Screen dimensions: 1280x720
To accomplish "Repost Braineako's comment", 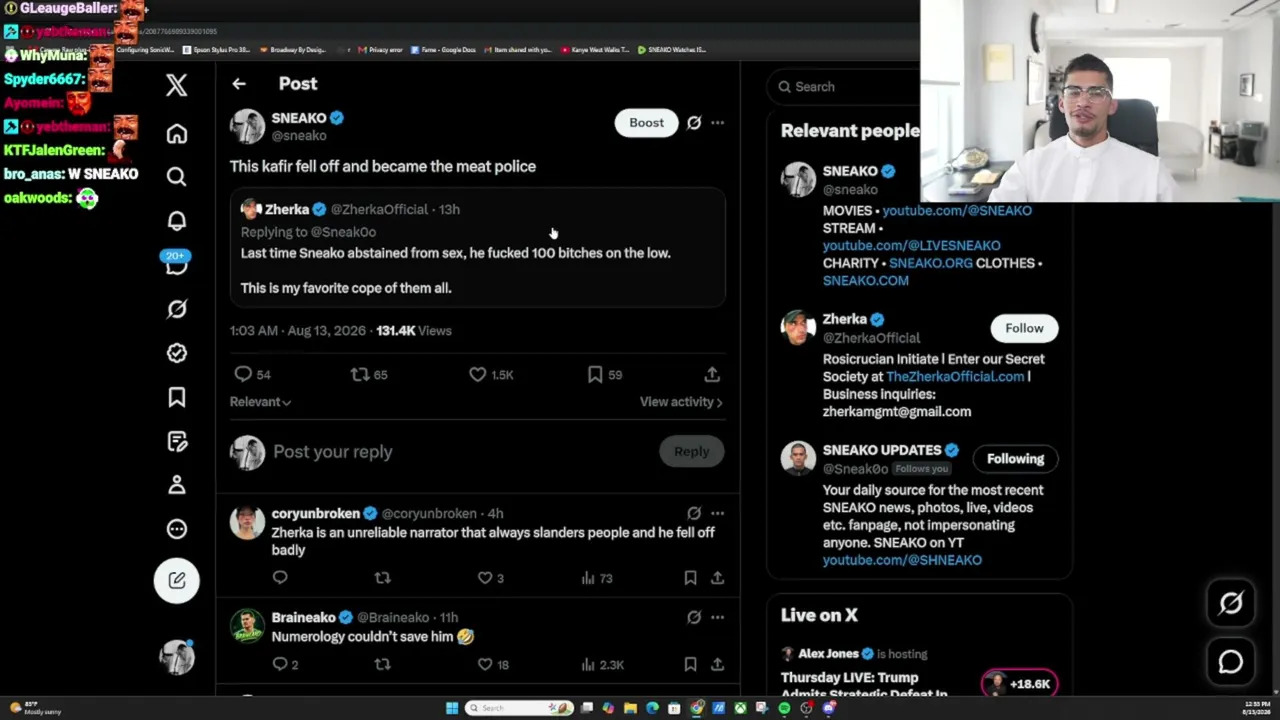I will pyautogui.click(x=382, y=664).
